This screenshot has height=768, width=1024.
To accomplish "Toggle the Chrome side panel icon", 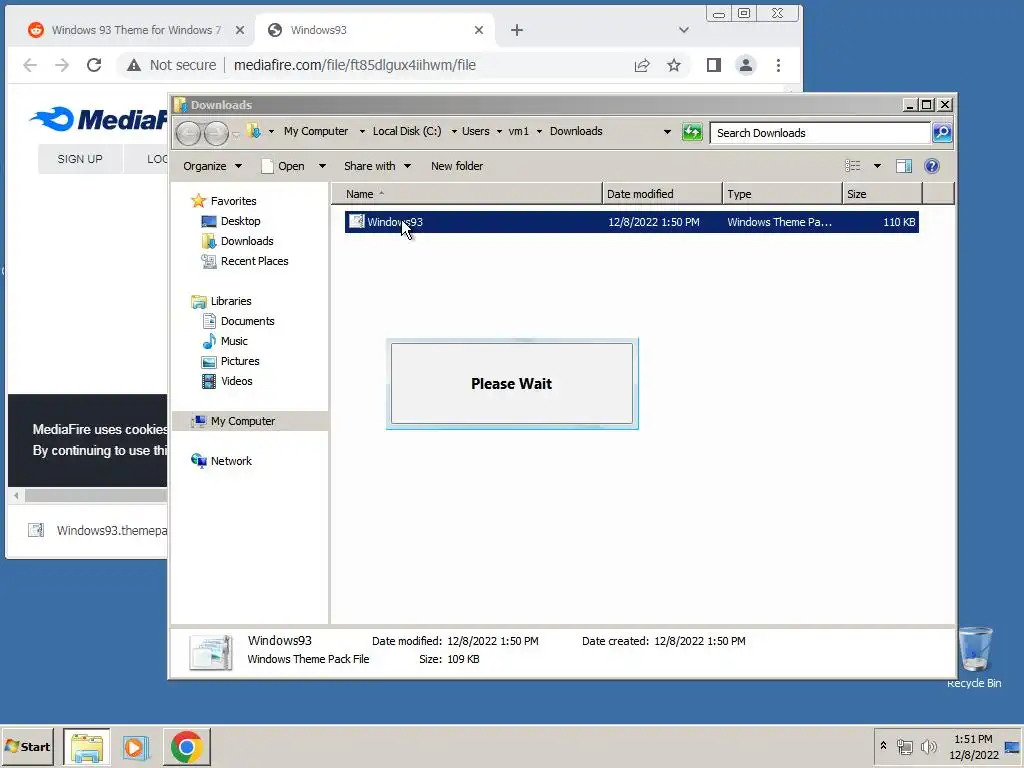I will tap(713, 65).
